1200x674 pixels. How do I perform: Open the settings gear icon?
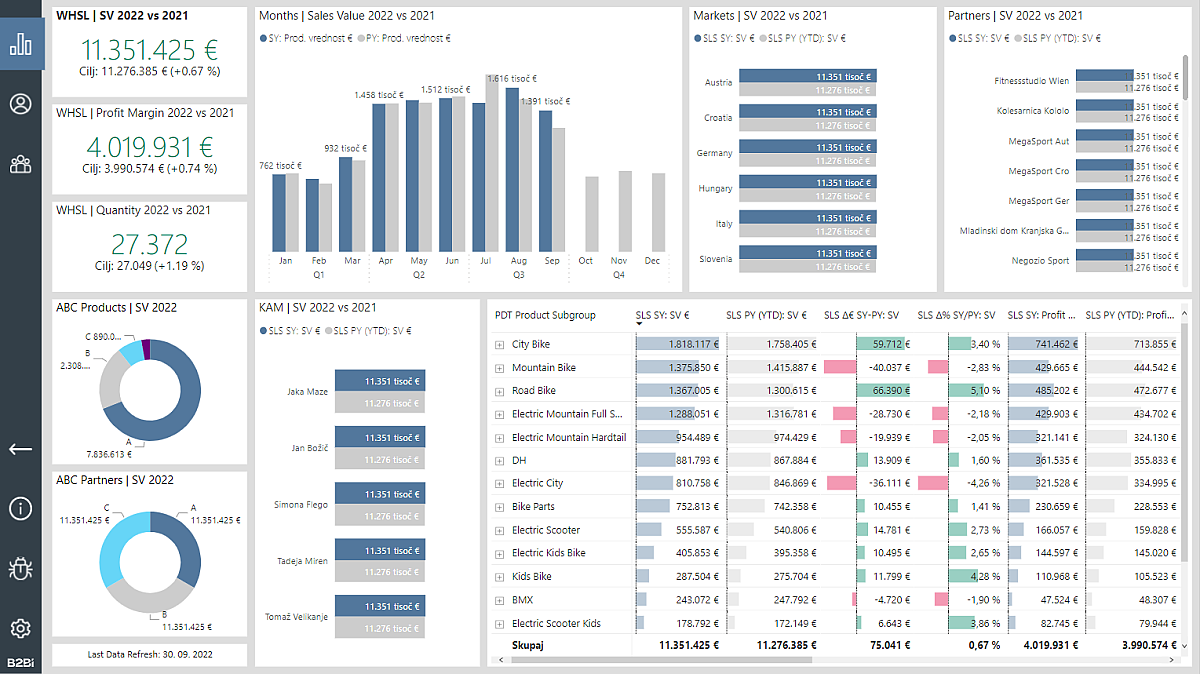tap(20, 627)
